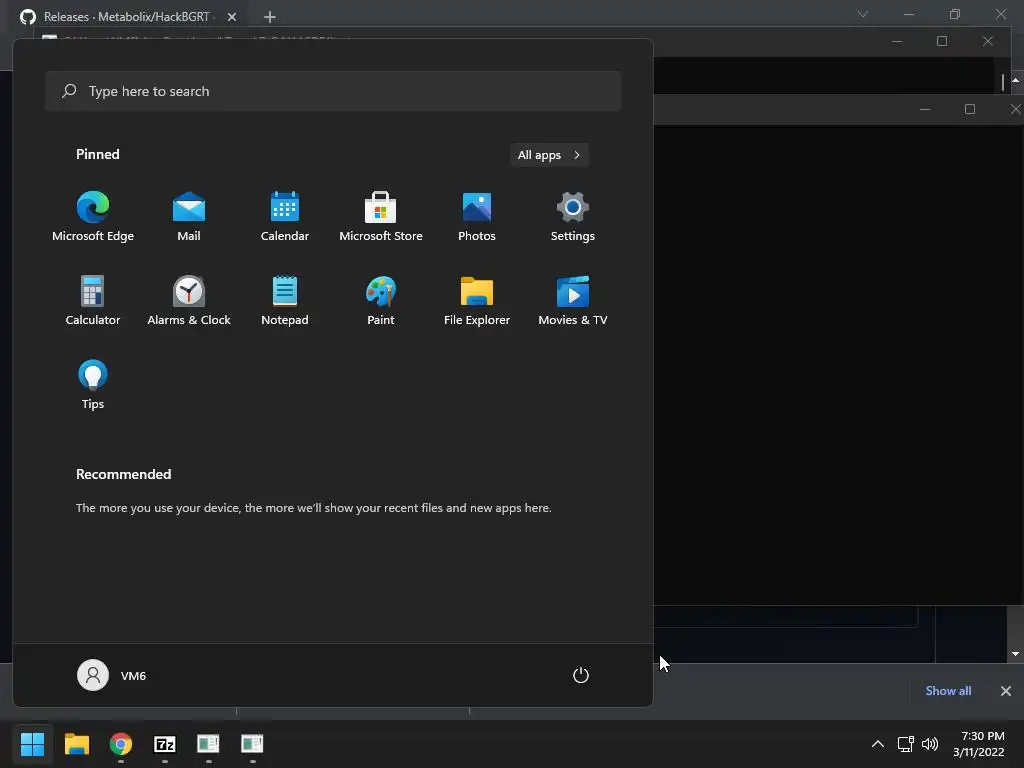The height and width of the screenshot is (768, 1024).
Task: Open File Explorer in the pinned grid
Action: point(477,300)
